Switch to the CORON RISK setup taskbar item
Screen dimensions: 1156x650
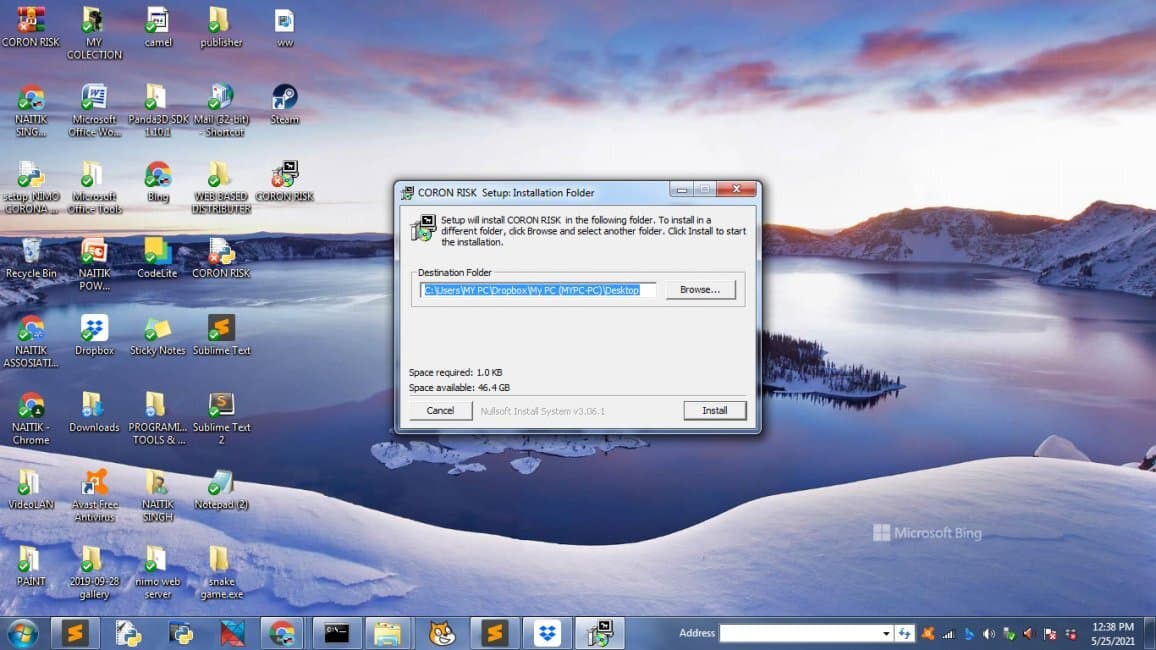600,633
